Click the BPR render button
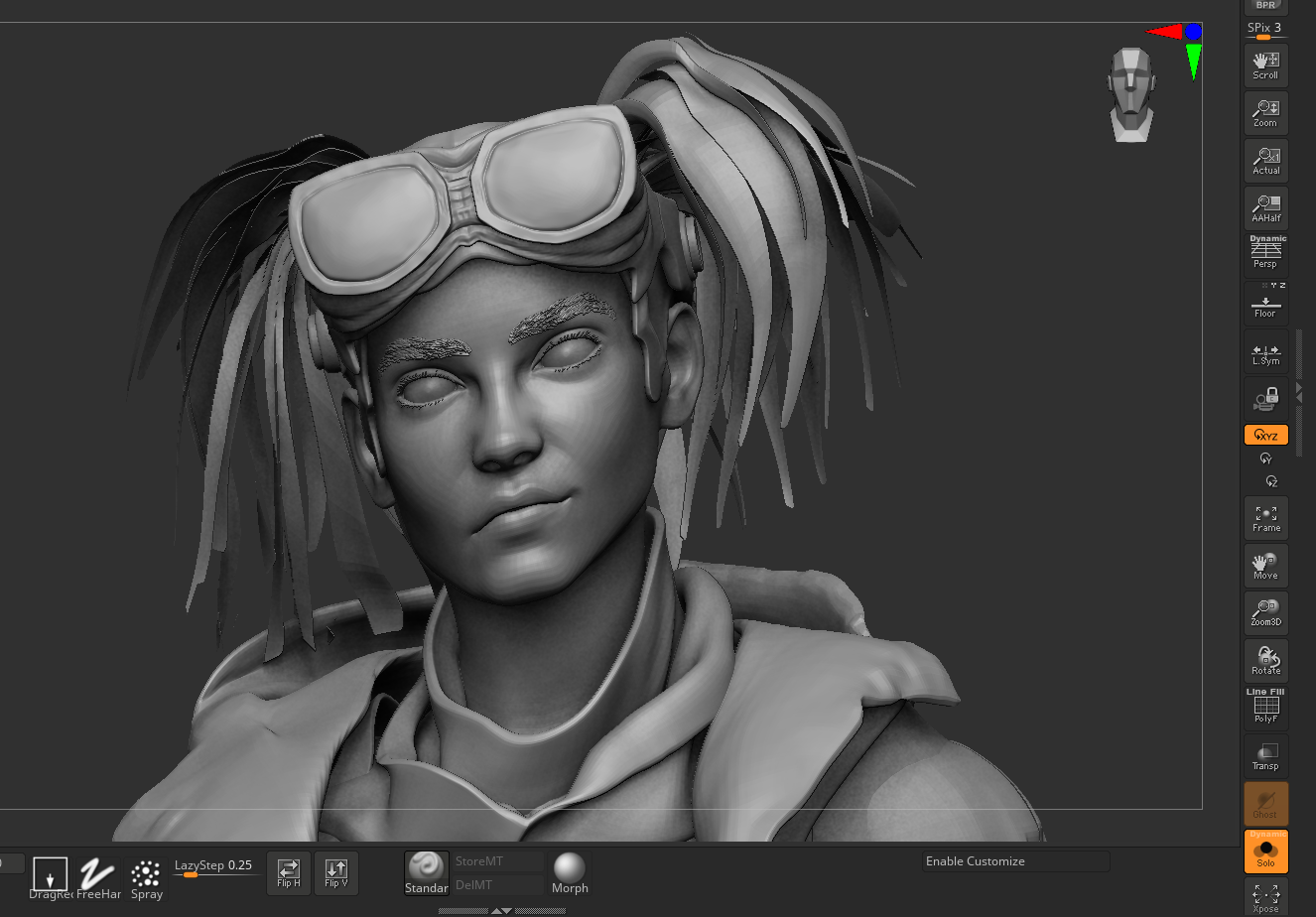 click(1265, 6)
